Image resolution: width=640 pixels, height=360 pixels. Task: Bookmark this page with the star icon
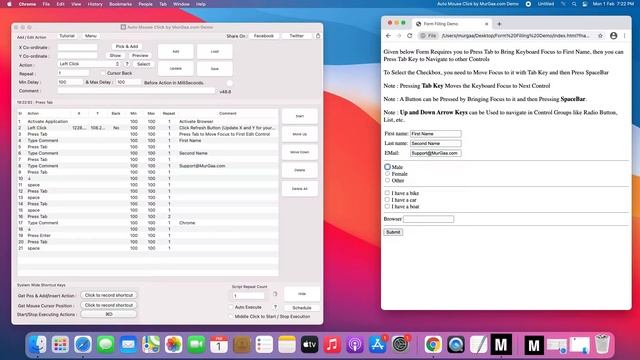[600, 36]
